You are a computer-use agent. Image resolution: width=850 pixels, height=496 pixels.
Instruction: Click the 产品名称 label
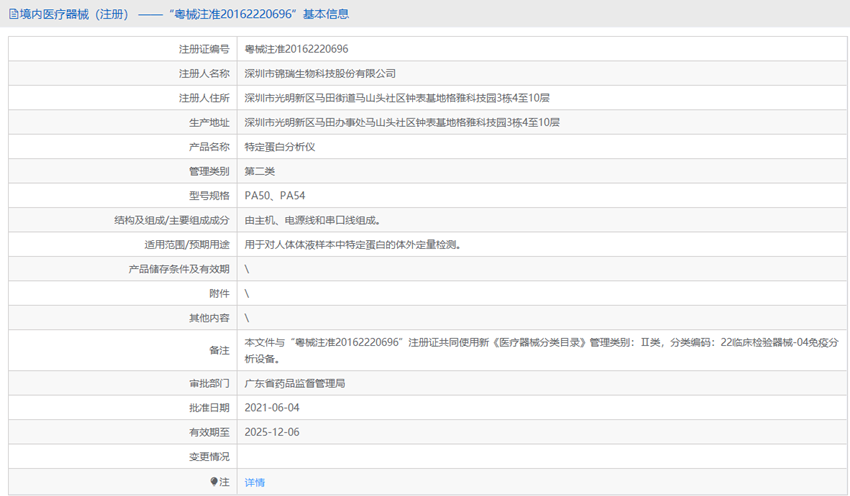click(209, 147)
